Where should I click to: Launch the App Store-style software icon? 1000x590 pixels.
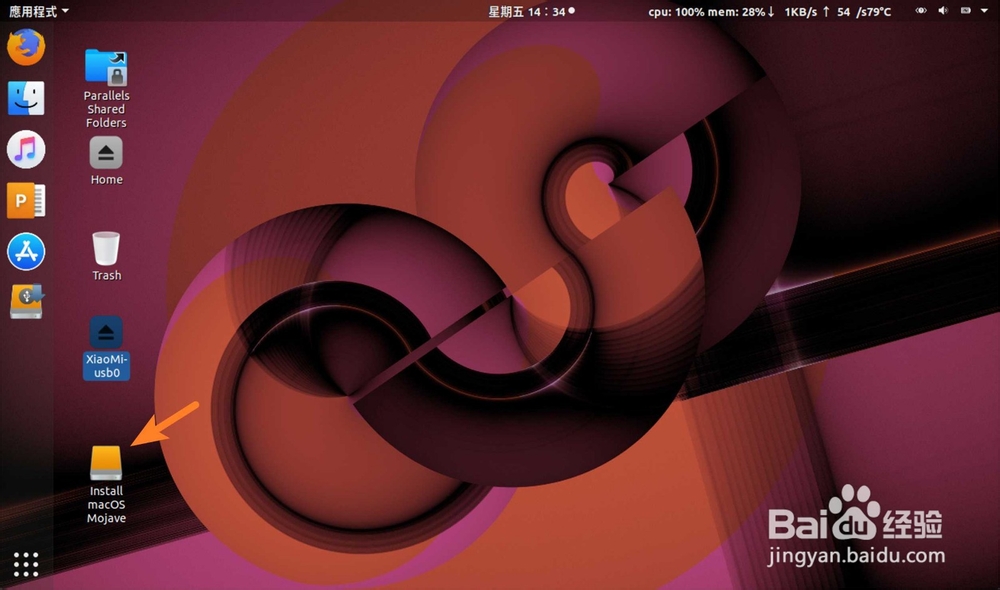click(26, 251)
